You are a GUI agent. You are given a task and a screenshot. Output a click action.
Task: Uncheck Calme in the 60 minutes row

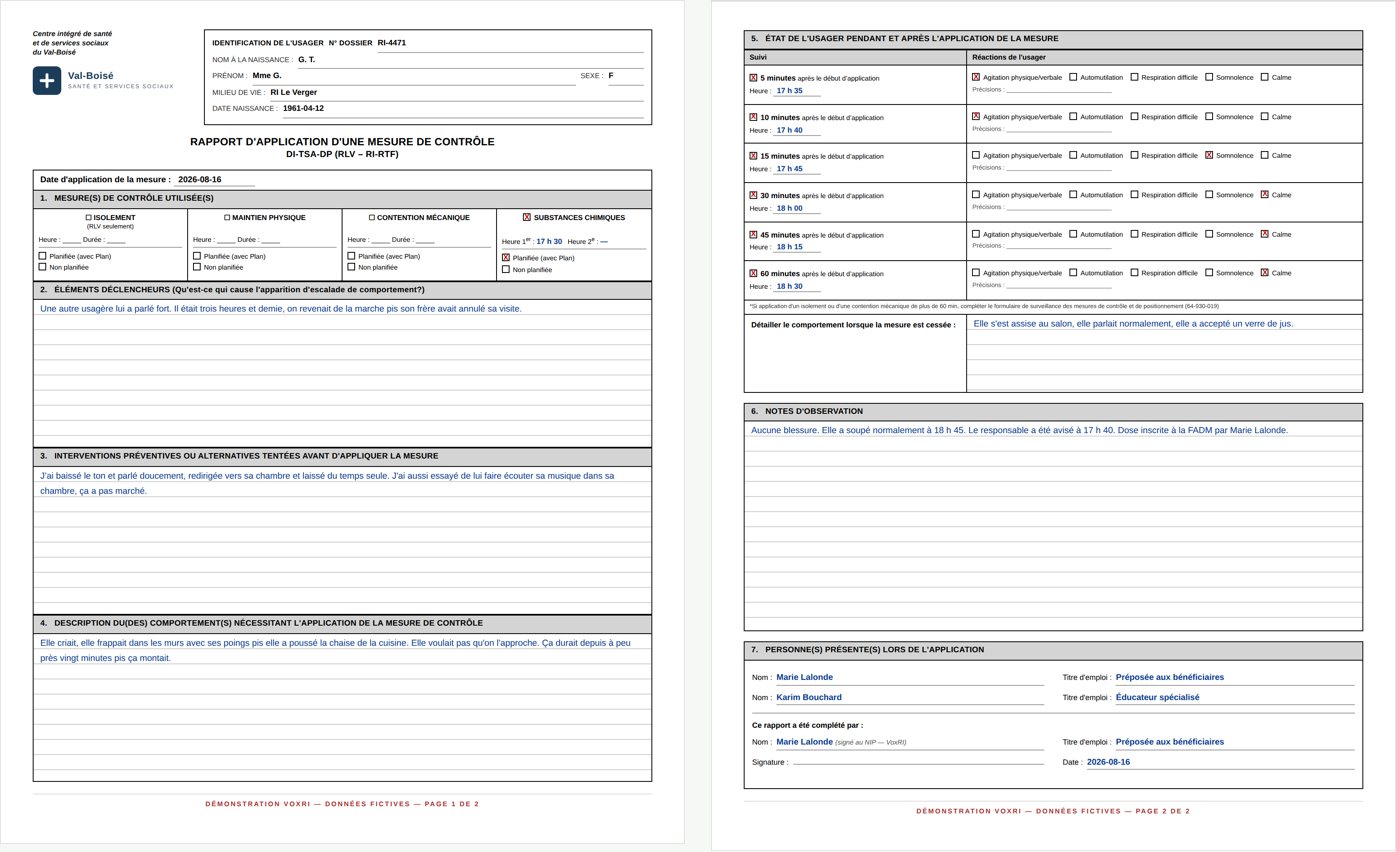click(x=1265, y=273)
